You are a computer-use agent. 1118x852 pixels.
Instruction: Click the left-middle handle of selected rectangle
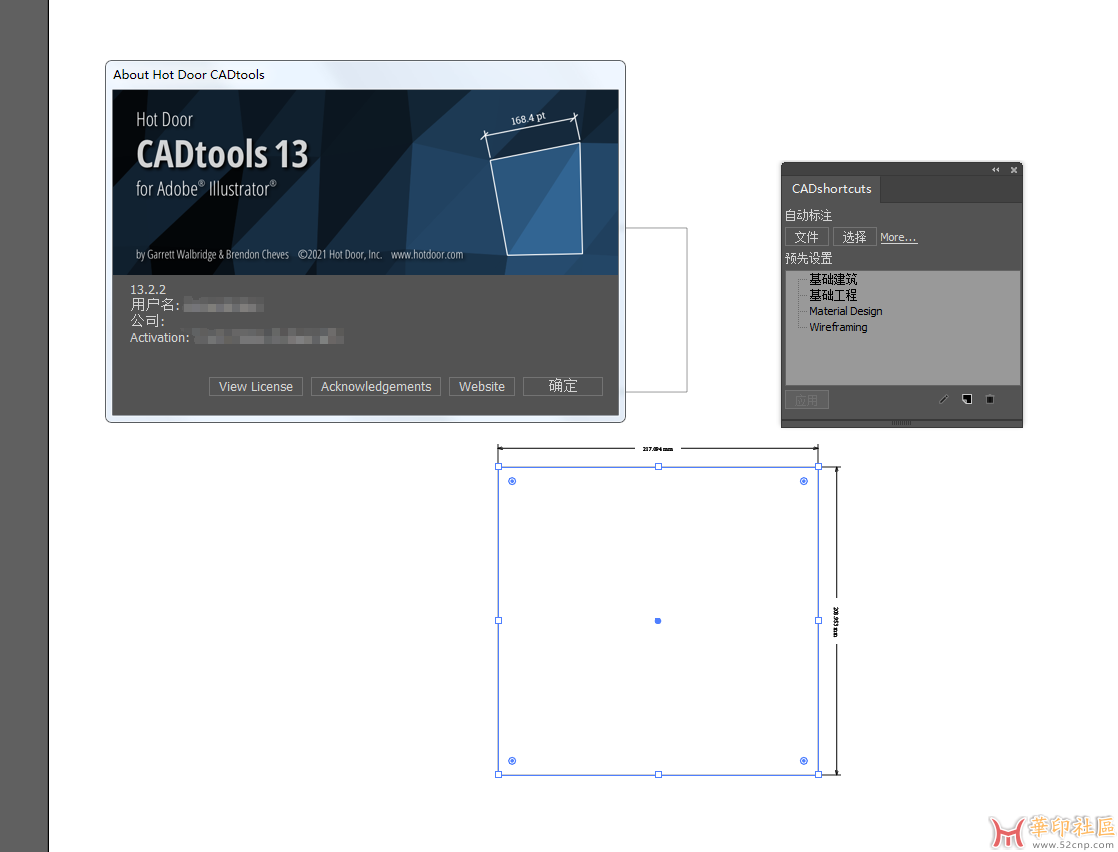498,620
